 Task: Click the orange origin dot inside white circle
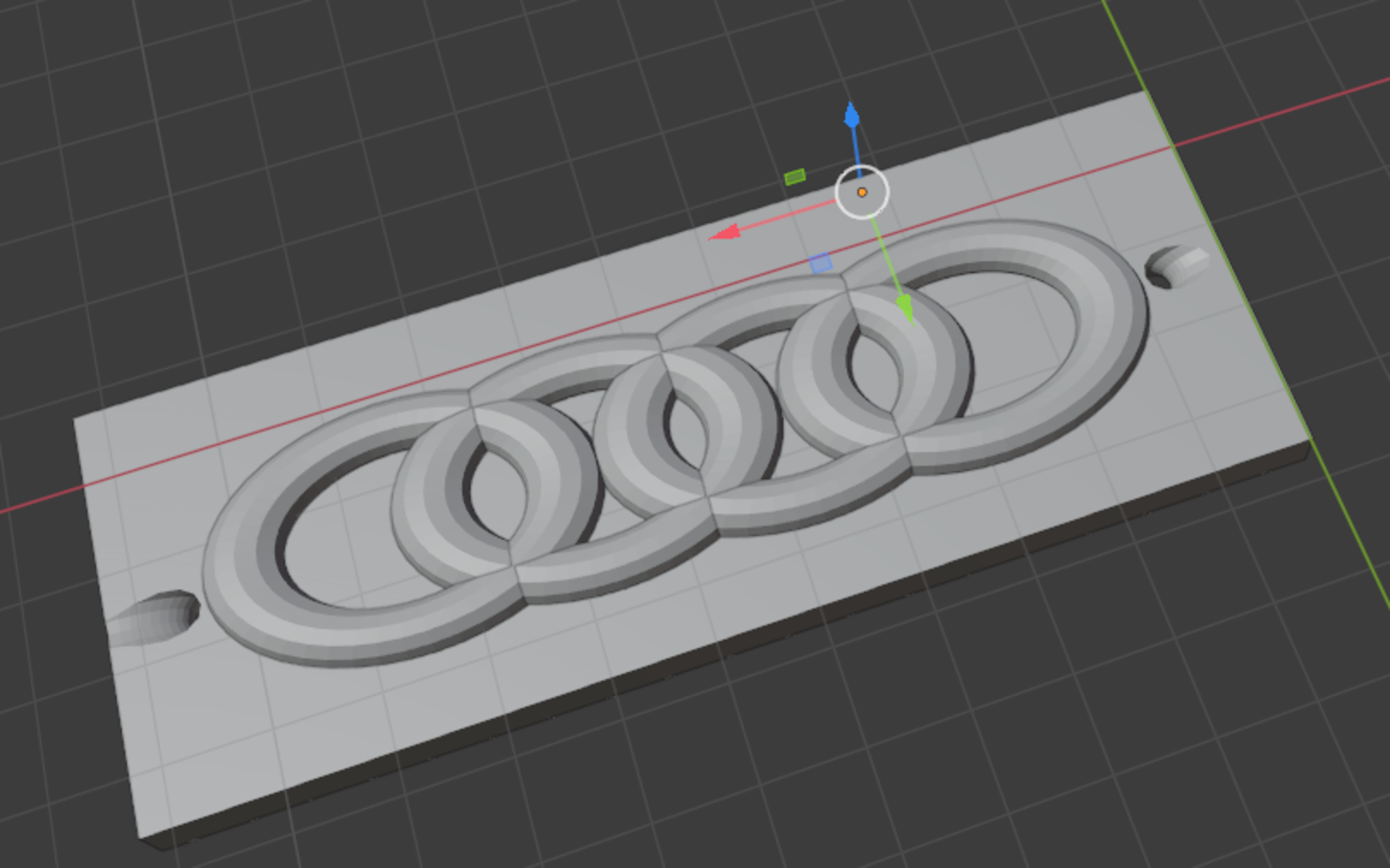click(862, 192)
